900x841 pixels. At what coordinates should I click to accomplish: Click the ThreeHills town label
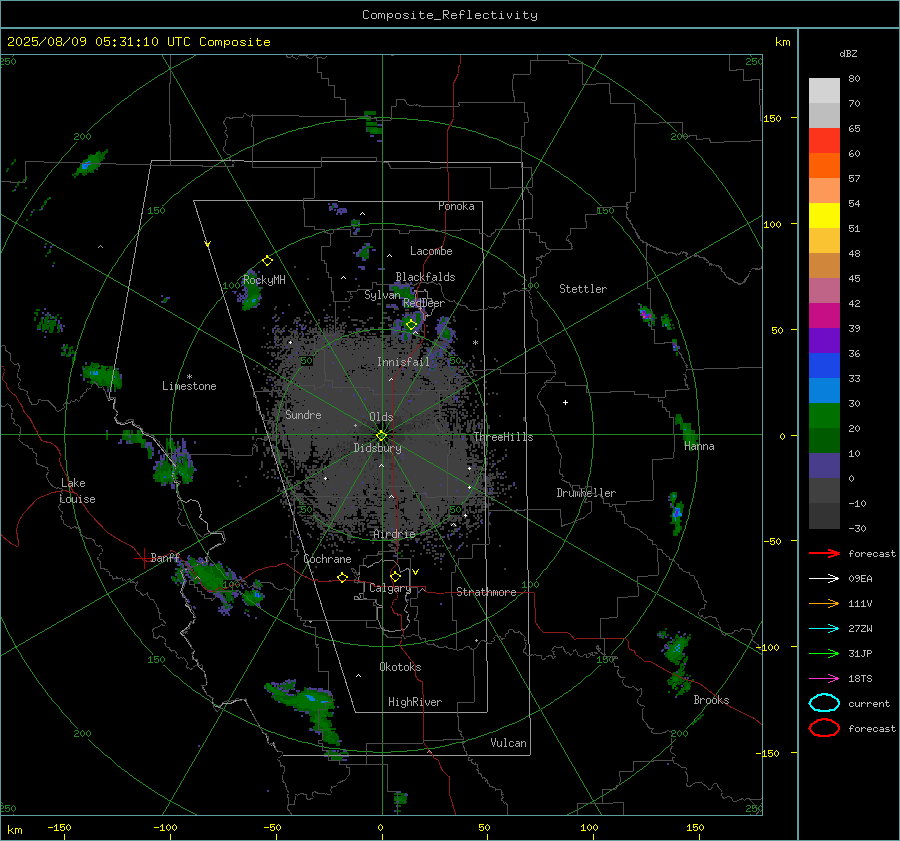point(503,437)
